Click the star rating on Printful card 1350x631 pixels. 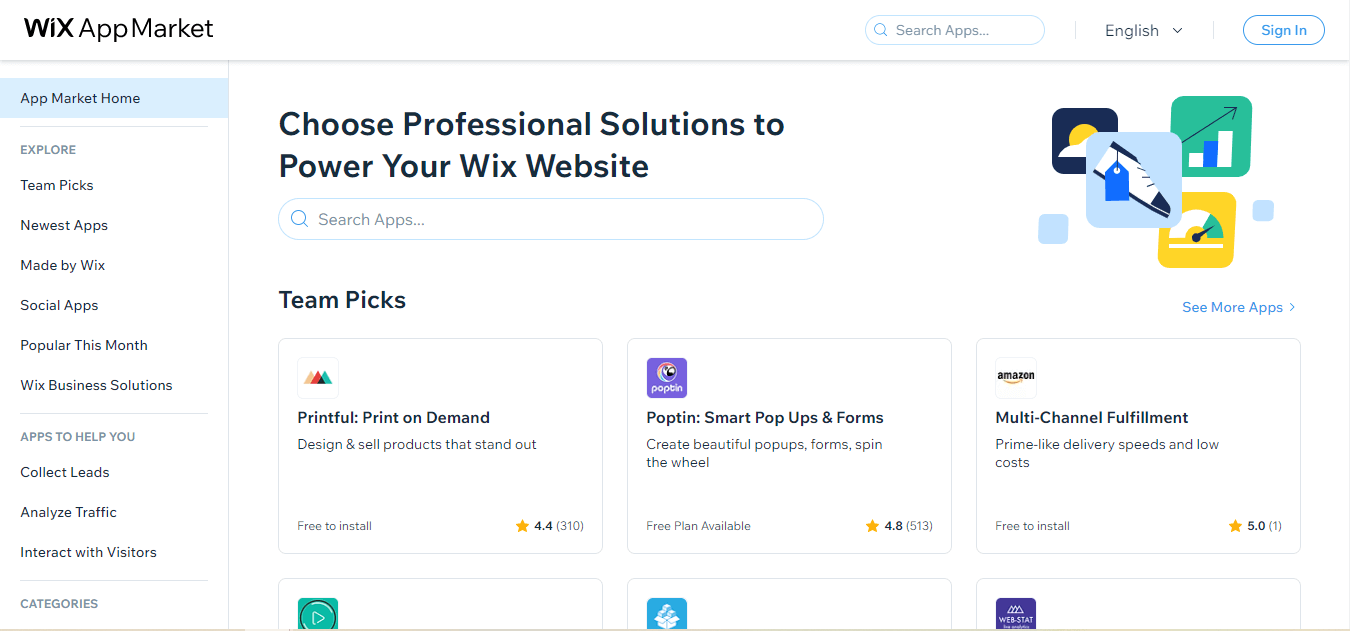pyautogui.click(x=550, y=526)
